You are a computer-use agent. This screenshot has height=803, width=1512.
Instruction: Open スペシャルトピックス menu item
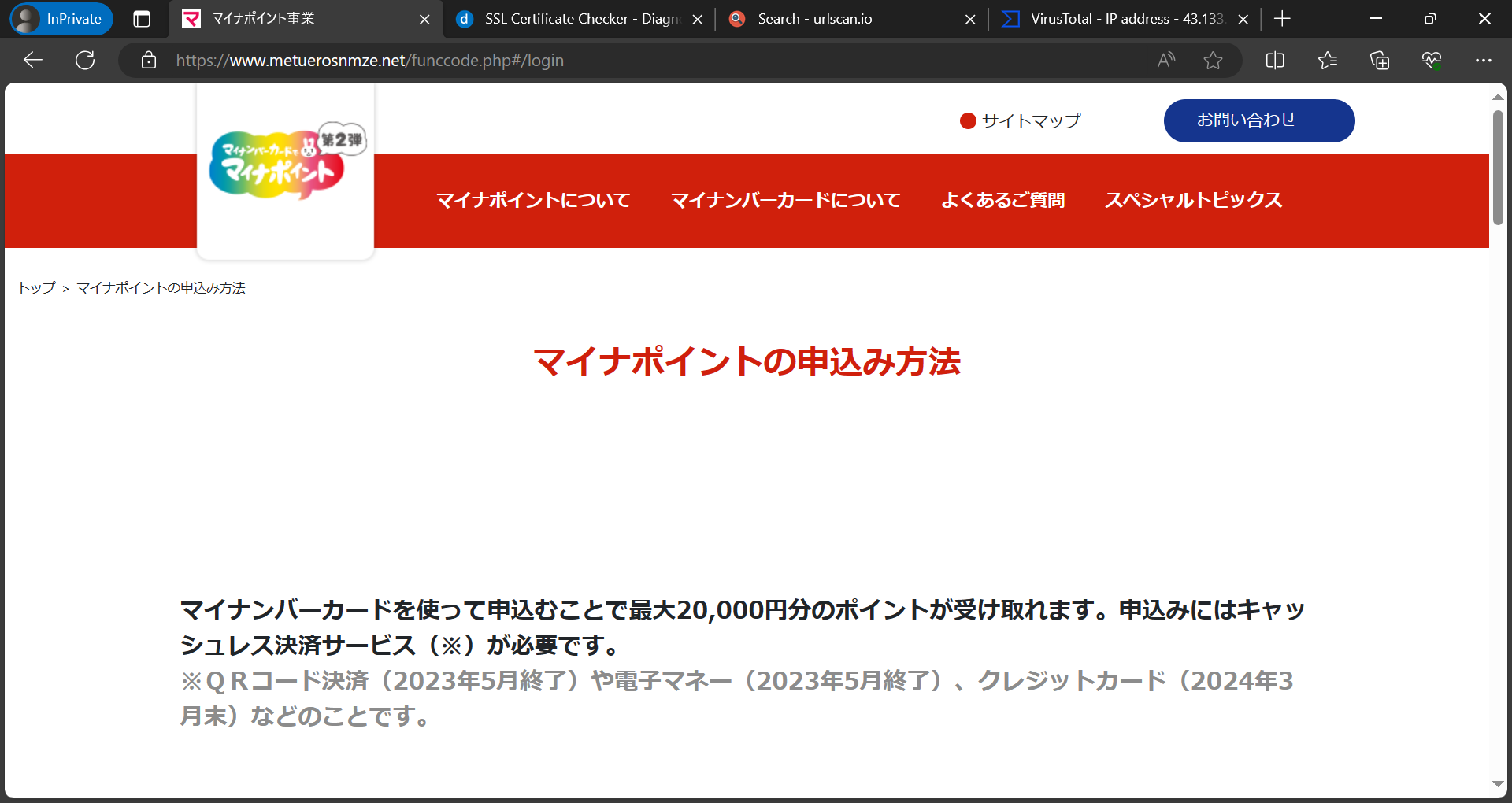click(1193, 200)
